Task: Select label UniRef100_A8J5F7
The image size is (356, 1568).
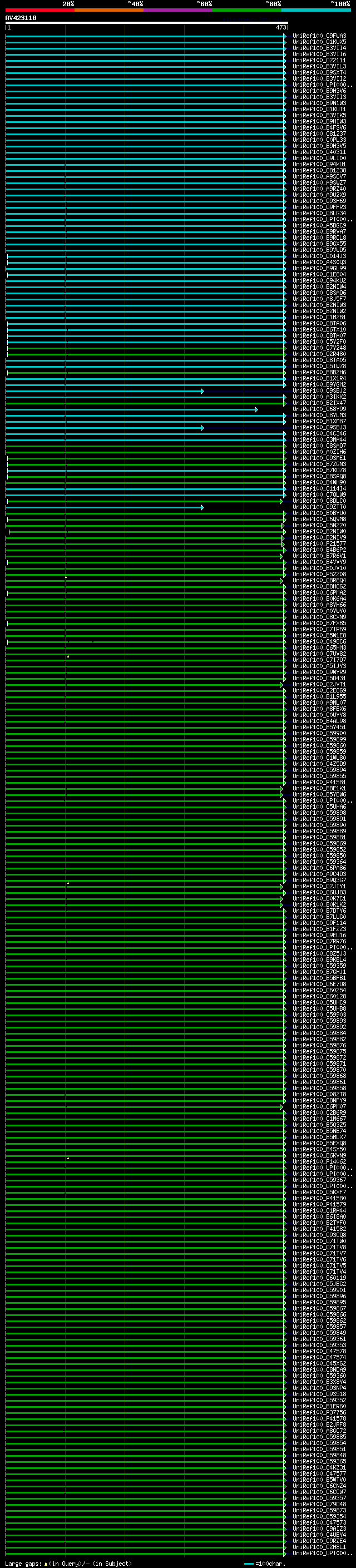Action: 319,299
